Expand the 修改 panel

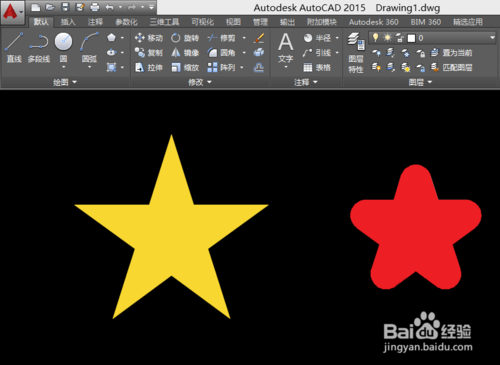tap(200, 82)
